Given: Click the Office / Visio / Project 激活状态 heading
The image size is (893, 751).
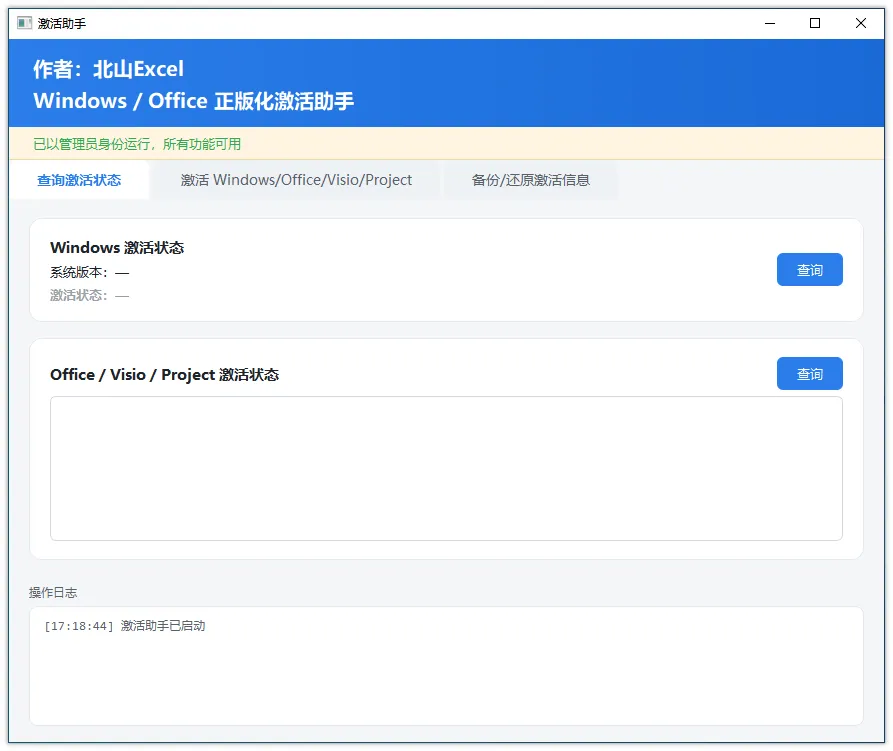Looking at the screenshot, I should 165,375.
